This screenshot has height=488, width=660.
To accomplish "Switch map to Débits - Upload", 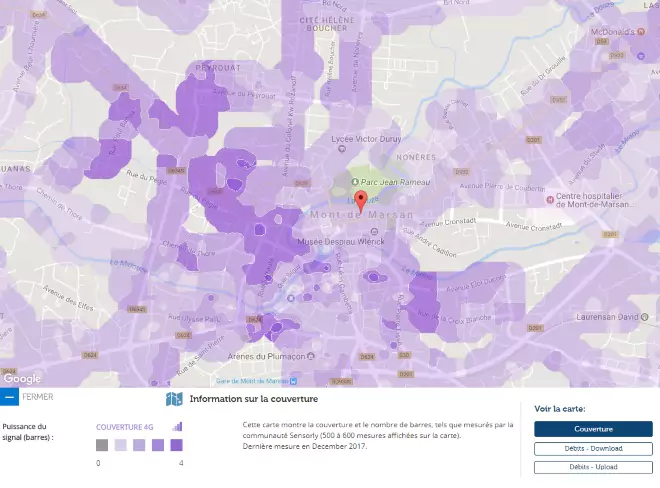I will 593,466.
